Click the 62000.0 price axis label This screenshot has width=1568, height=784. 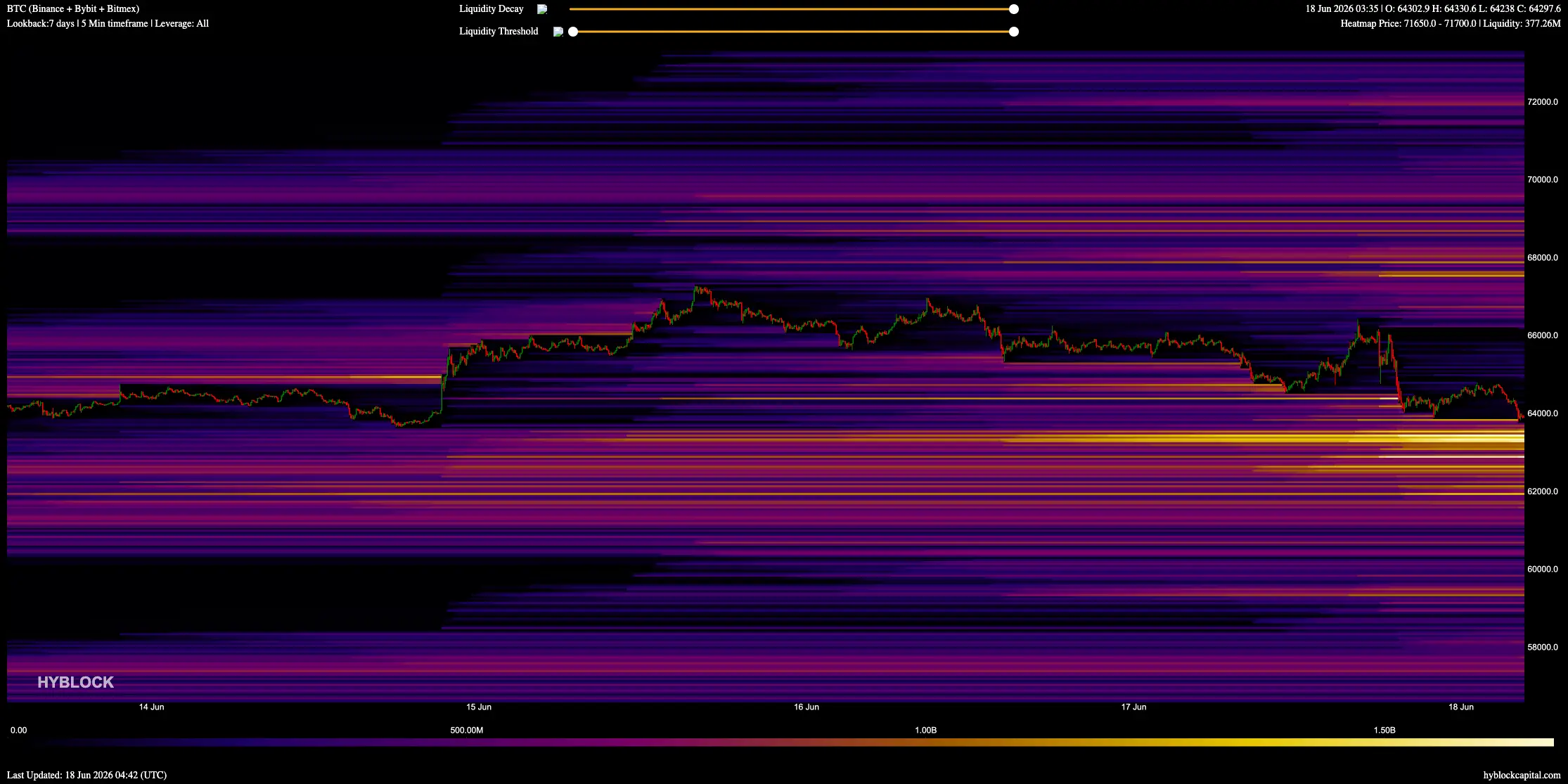coord(1542,491)
